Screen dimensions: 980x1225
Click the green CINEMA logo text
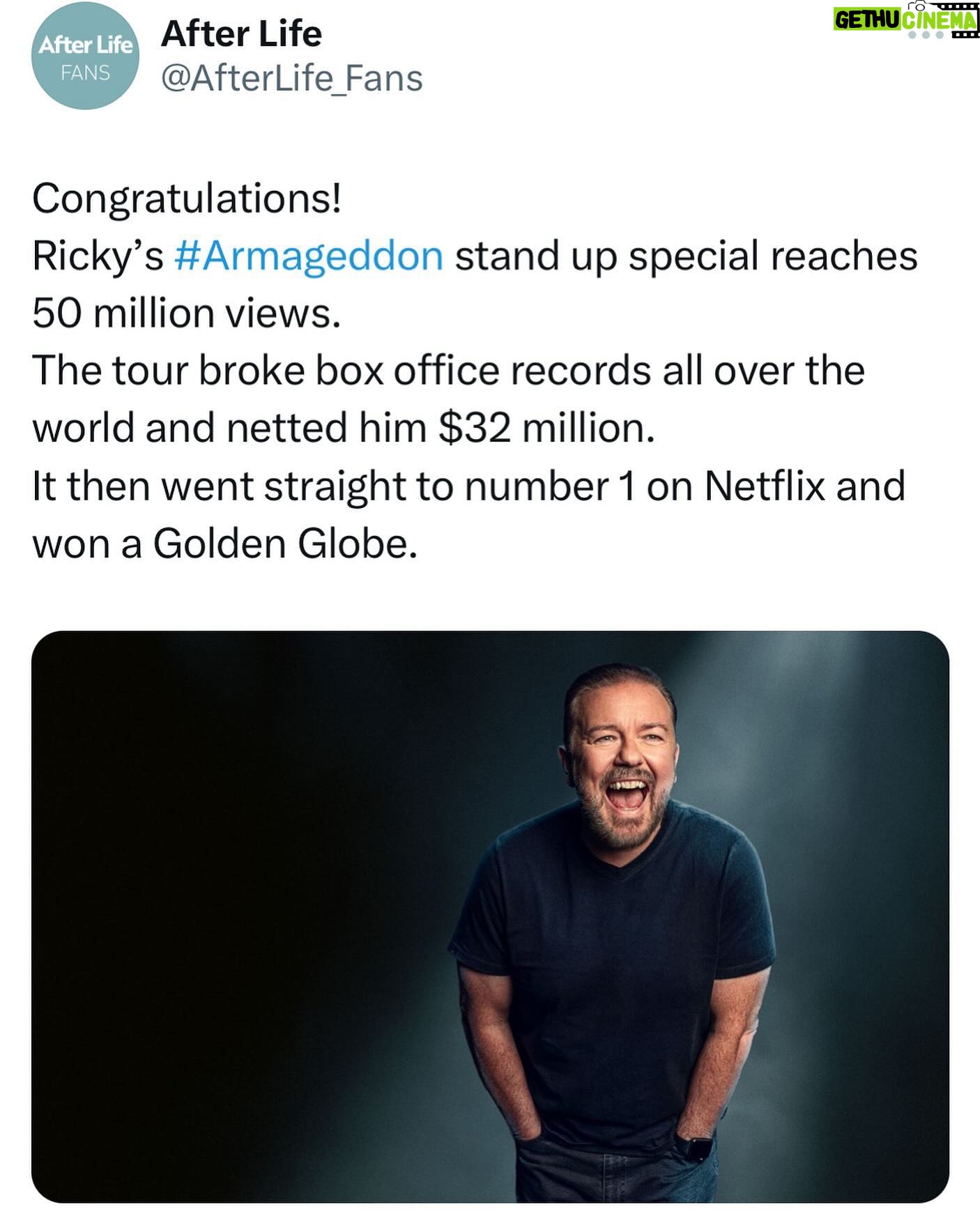point(939,20)
